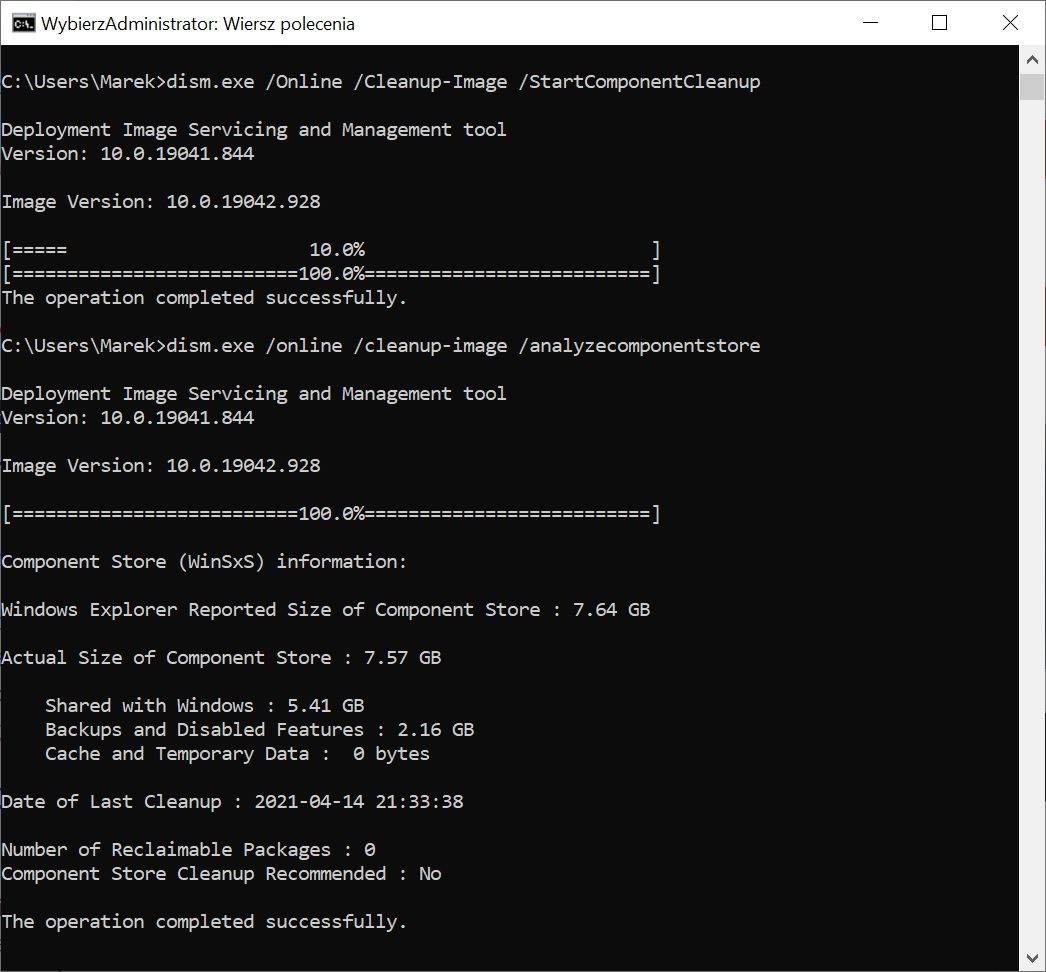Click 'Backups and Disabled Features' line
1046x972 pixels.
coord(259,730)
